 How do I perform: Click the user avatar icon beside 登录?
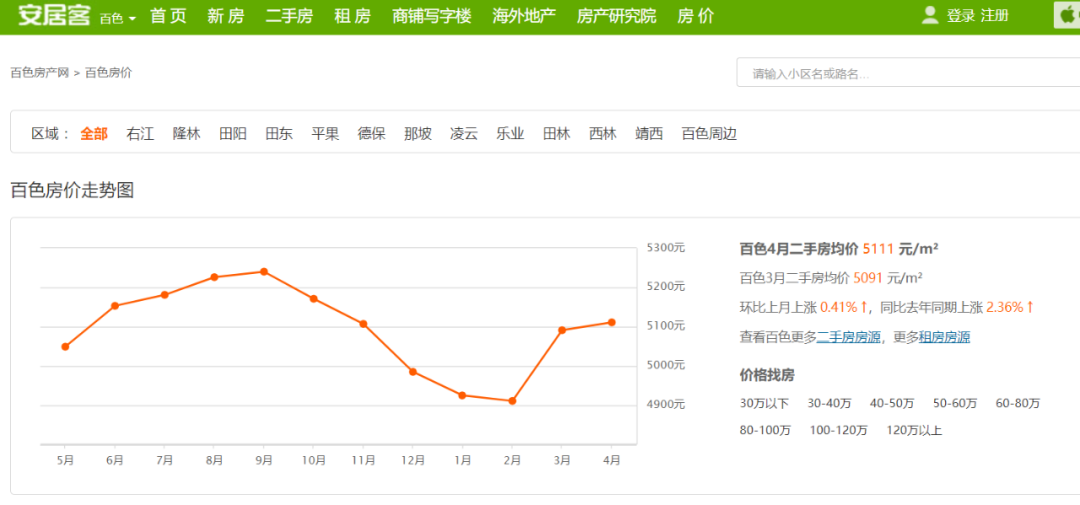[x=930, y=15]
